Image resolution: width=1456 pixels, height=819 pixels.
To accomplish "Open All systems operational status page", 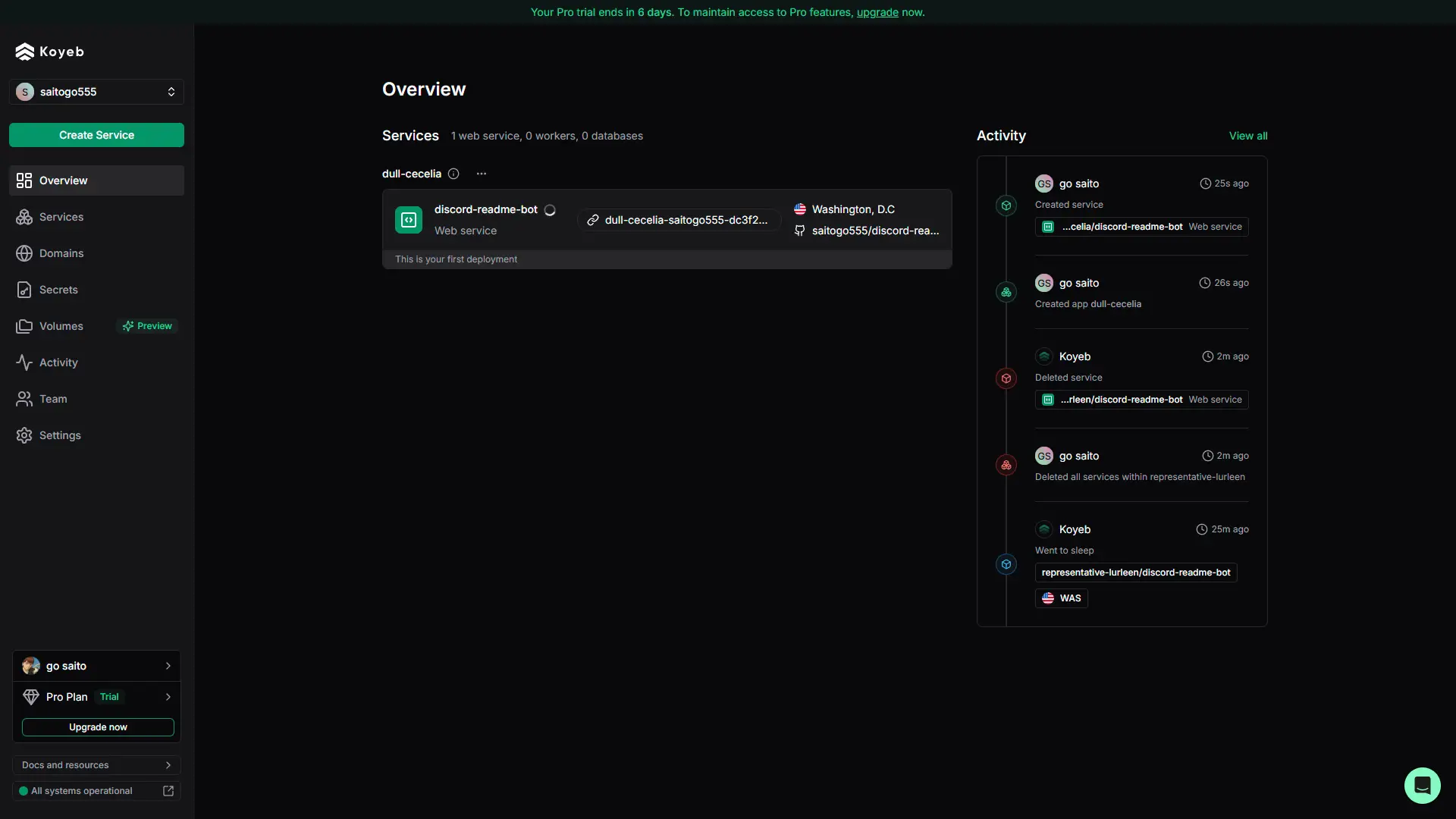I will click(96, 791).
